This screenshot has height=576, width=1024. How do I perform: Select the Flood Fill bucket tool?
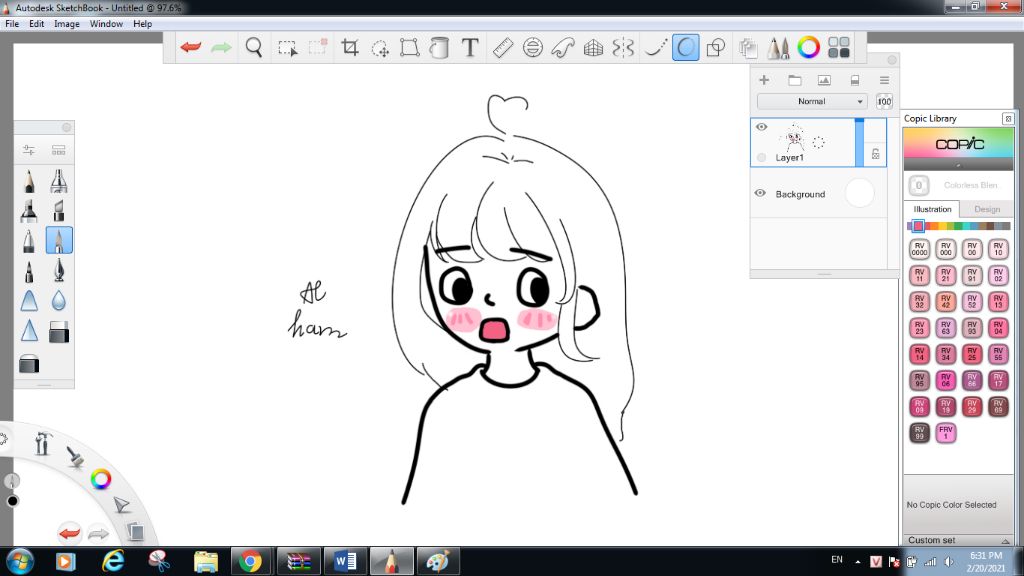click(x=440, y=48)
